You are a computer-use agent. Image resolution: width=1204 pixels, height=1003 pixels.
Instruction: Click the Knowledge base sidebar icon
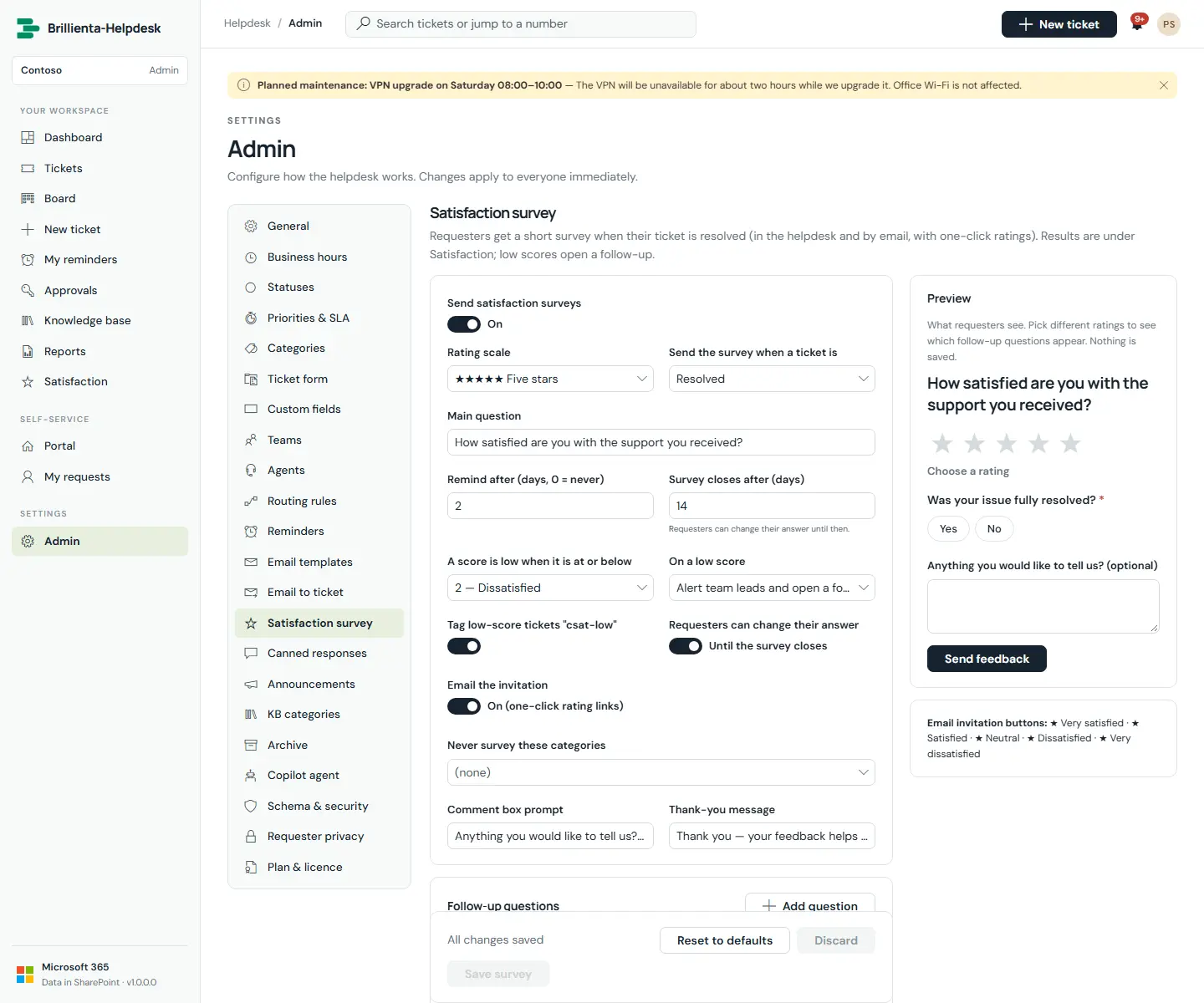tap(28, 321)
